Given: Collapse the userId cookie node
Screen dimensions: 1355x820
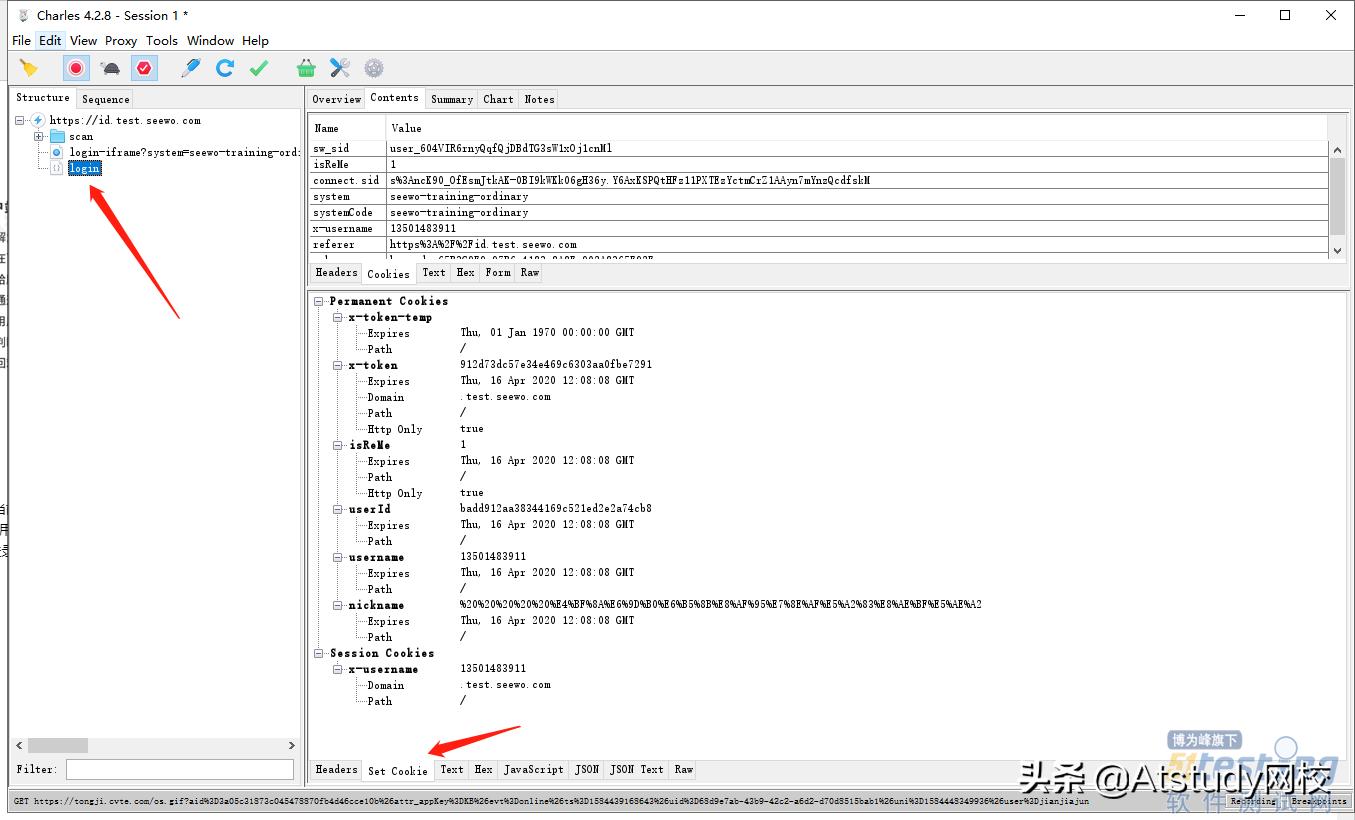Looking at the screenshot, I should tap(338, 509).
